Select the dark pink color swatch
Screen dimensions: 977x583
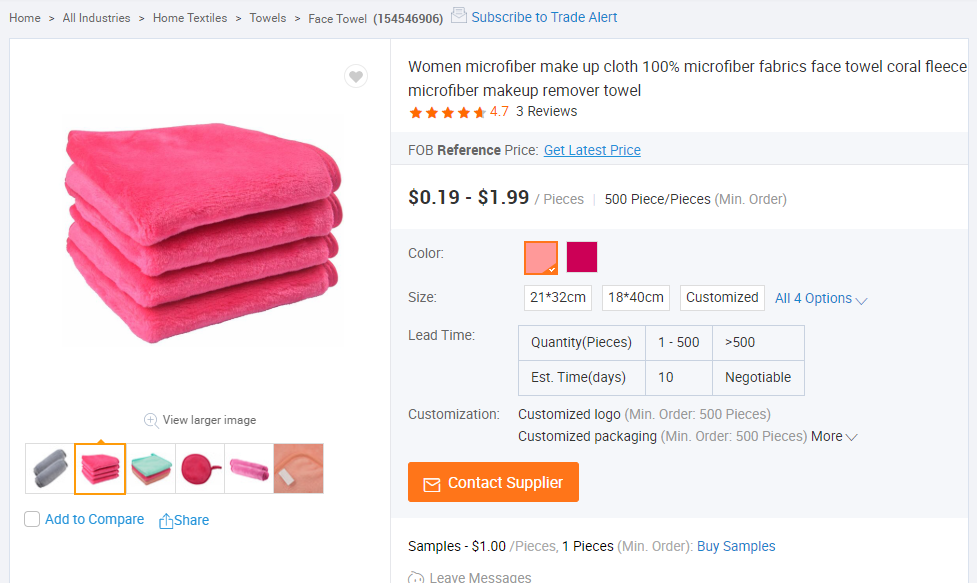coord(582,257)
